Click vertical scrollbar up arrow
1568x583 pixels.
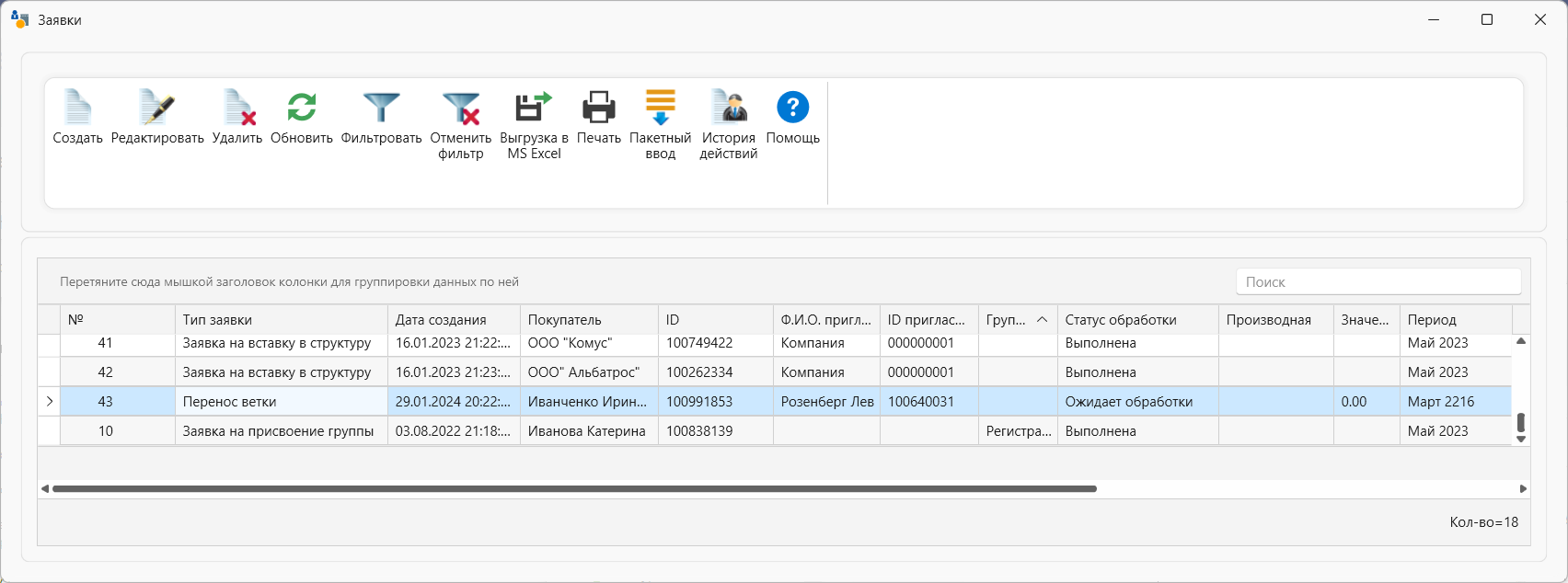(1521, 341)
